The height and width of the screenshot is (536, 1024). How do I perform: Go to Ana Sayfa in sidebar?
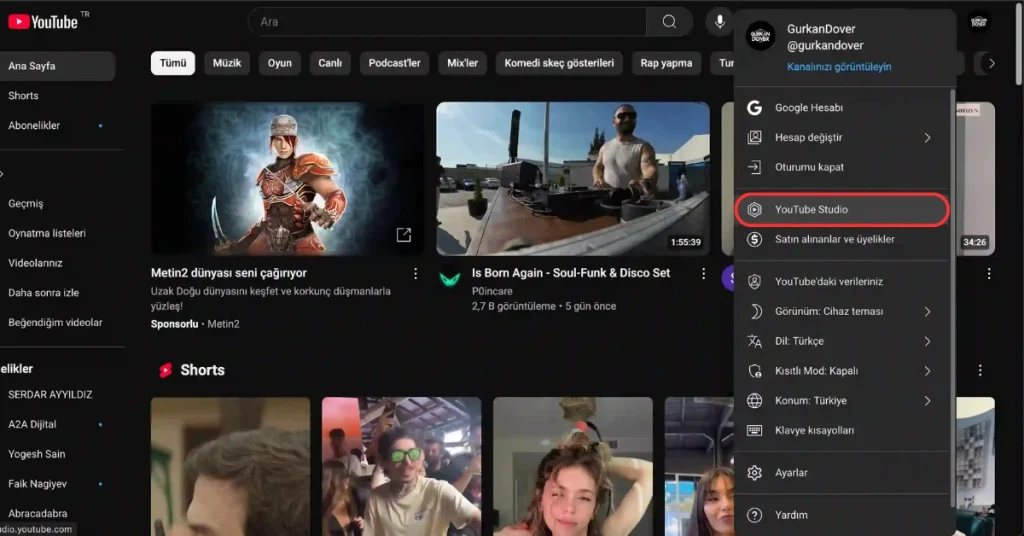pos(57,66)
